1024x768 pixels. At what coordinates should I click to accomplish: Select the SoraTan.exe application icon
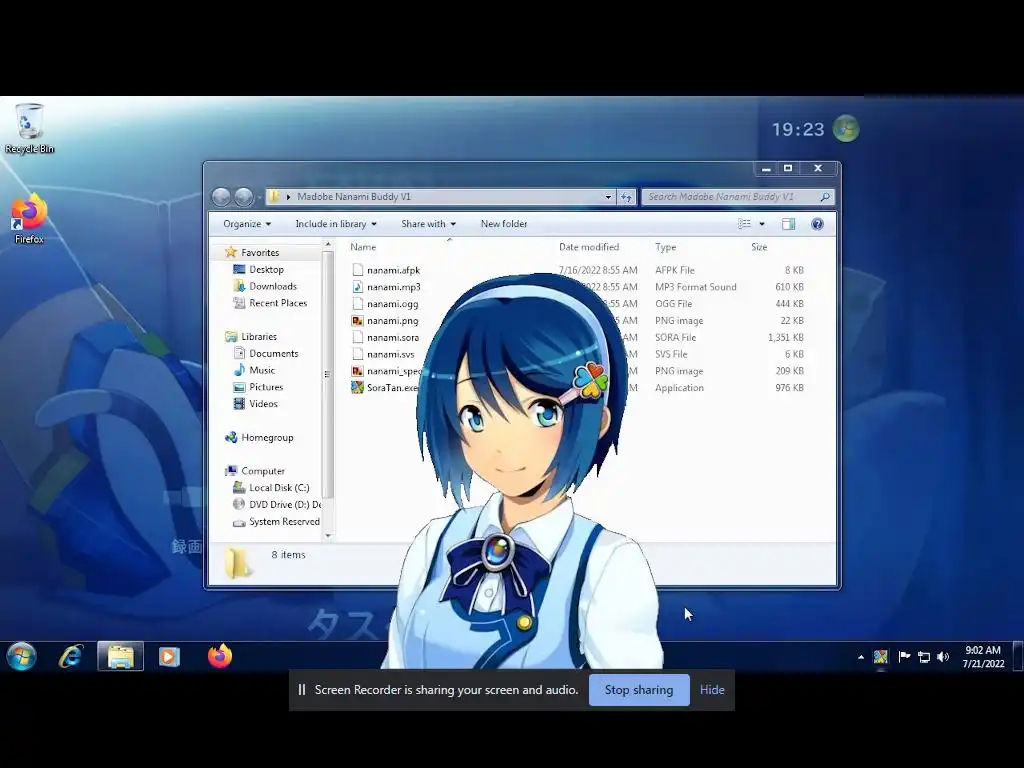[x=357, y=387]
